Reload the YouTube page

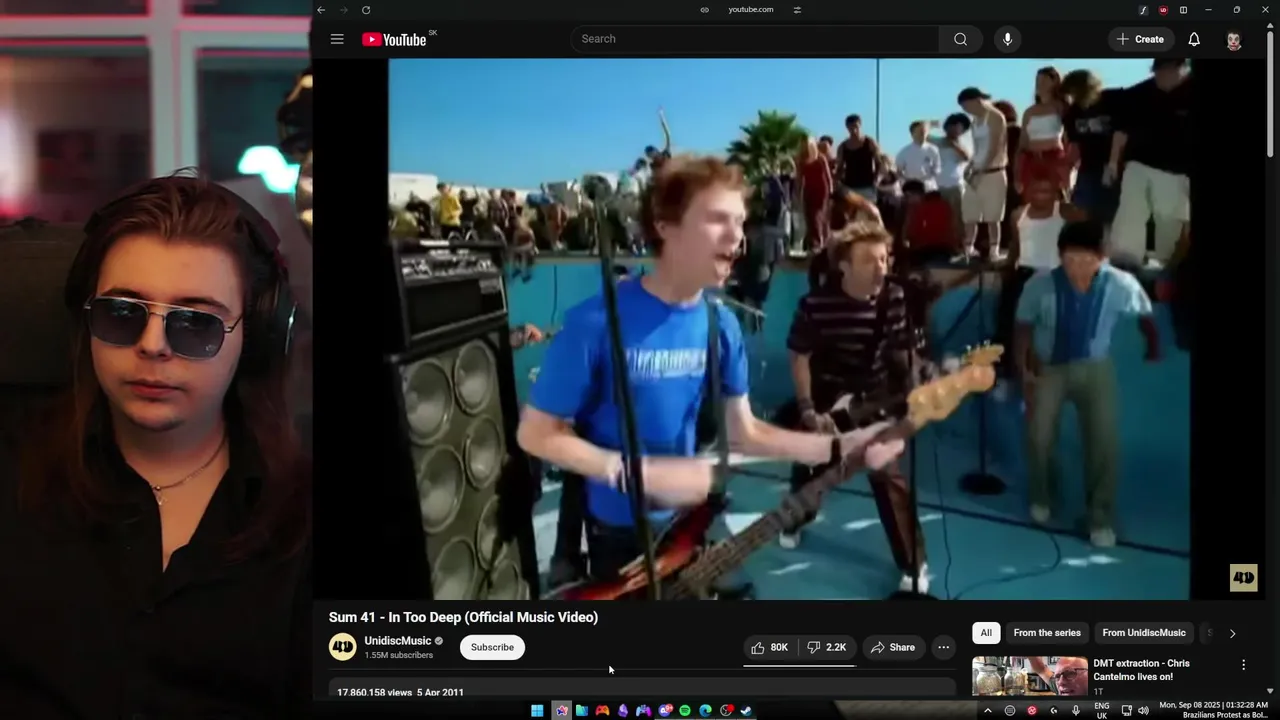366,10
